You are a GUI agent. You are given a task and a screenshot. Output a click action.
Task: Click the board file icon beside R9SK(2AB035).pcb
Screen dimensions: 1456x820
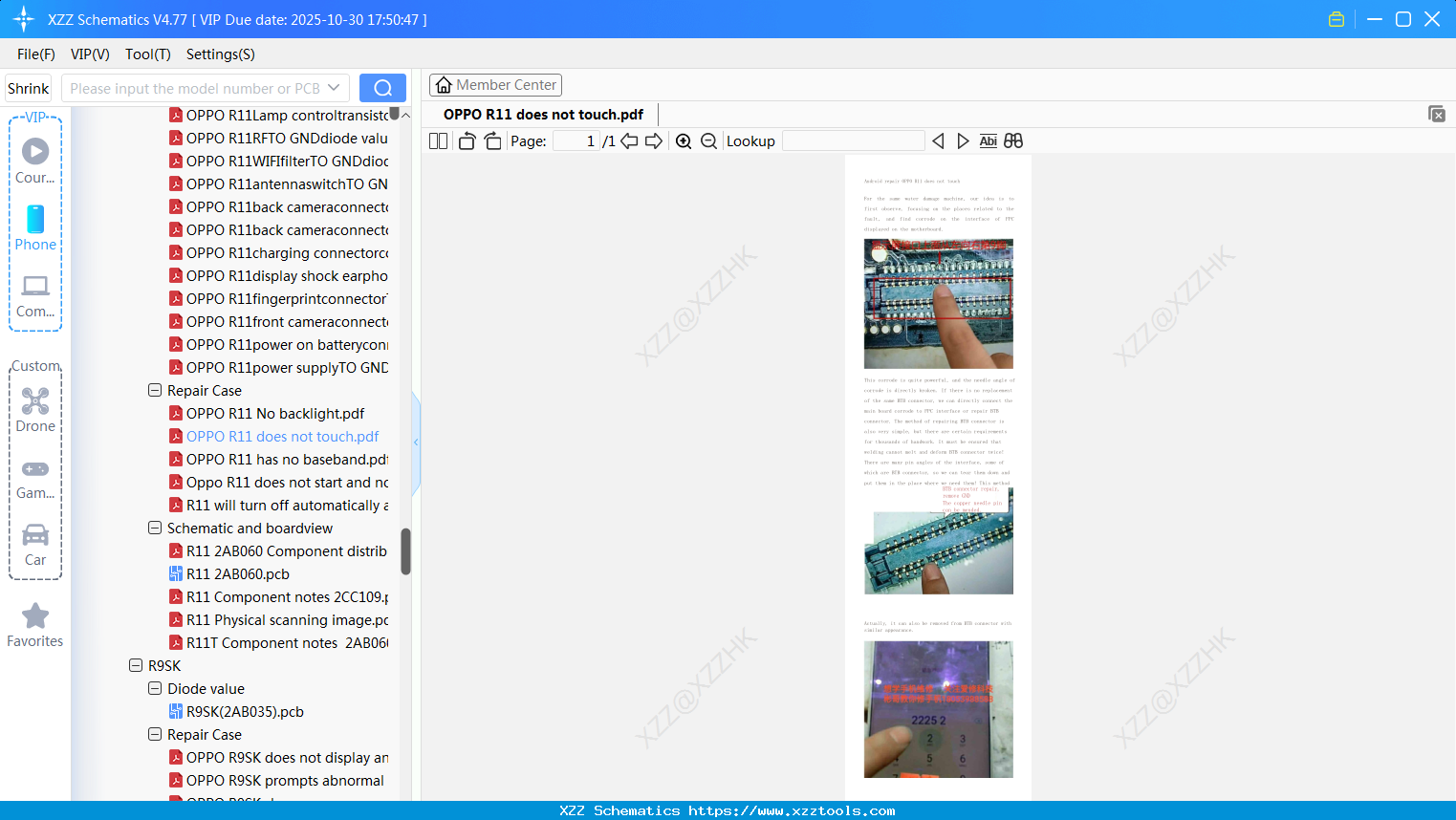coord(176,712)
